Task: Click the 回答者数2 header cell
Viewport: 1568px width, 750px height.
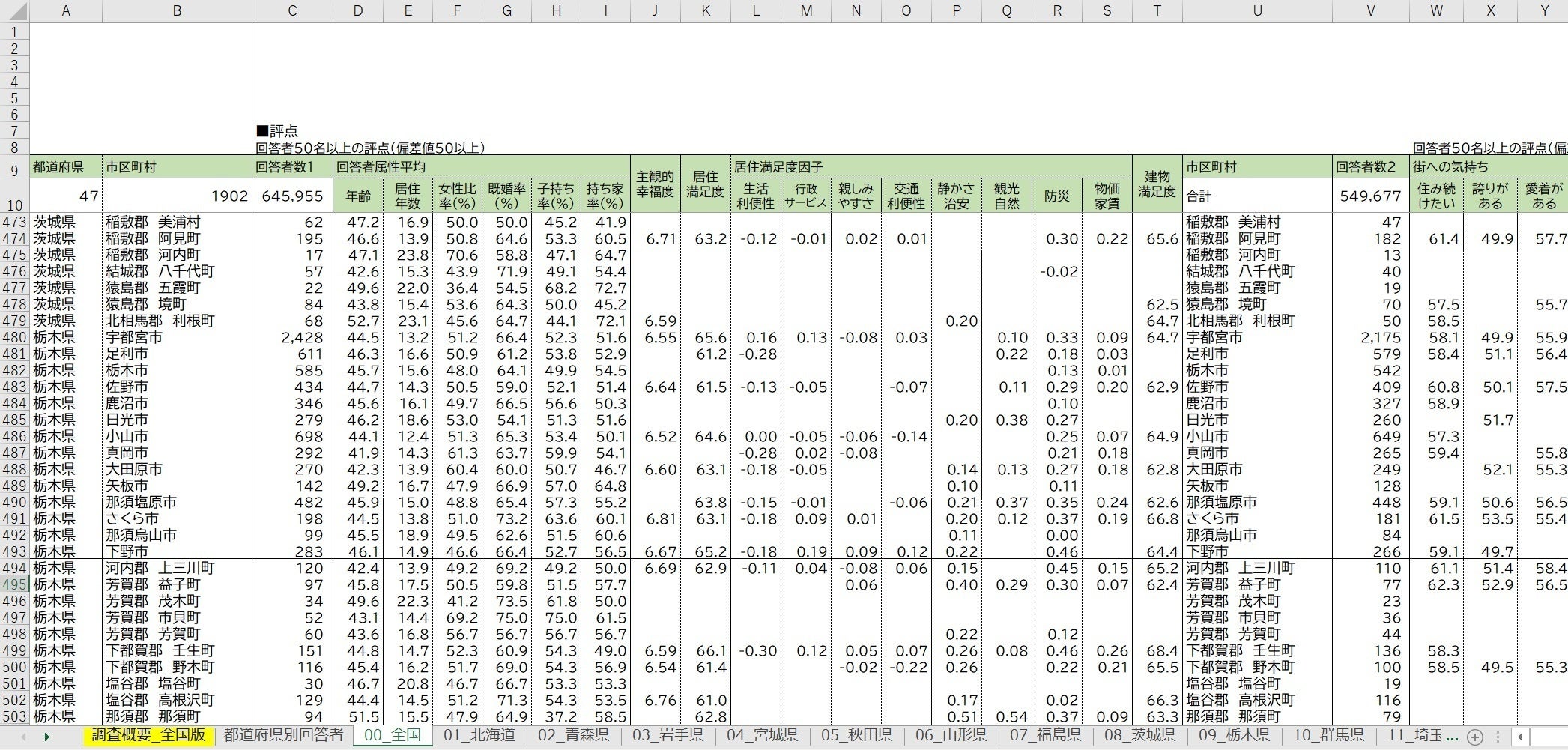Action: click(1370, 166)
